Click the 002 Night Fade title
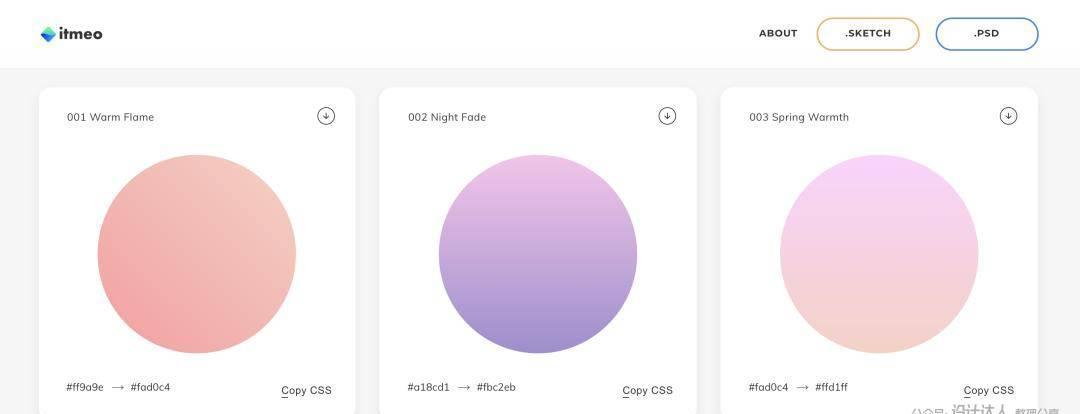 (447, 117)
